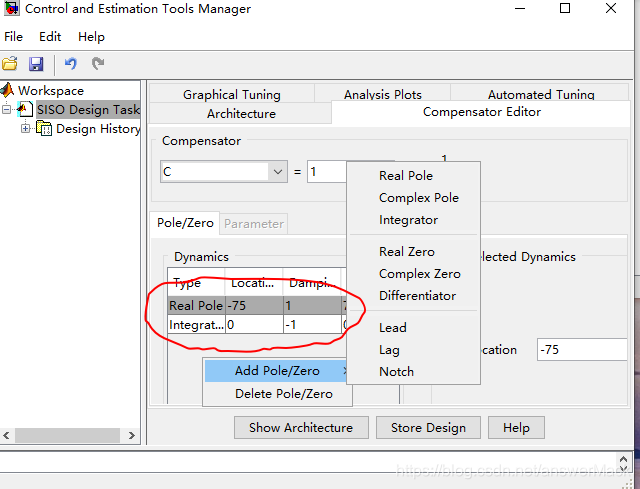The image size is (640, 489).
Task: Click the MATLAB Workspace node icon
Action: pos(7,90)
